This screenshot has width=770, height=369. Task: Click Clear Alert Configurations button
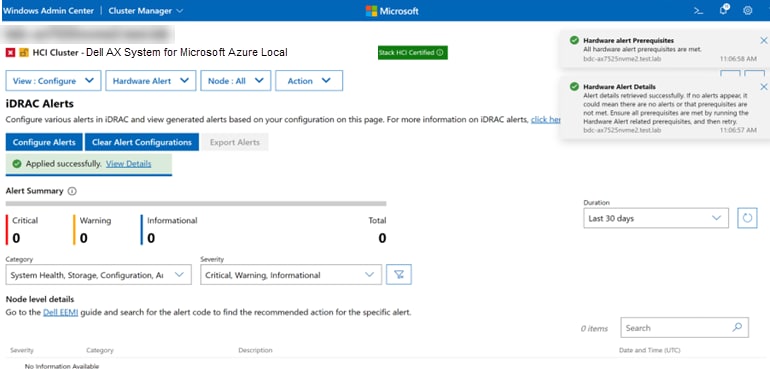pyautogui.click(x=142, y=142)
